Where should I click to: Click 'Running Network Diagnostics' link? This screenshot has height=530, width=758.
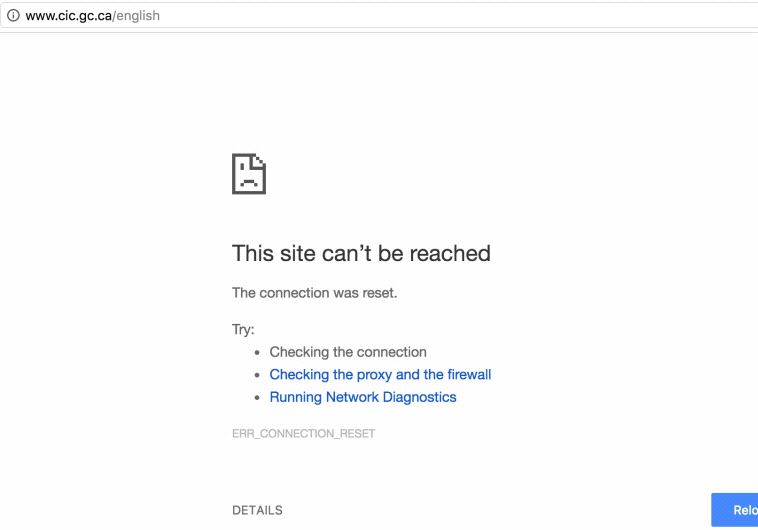click(x=363, y=397)
